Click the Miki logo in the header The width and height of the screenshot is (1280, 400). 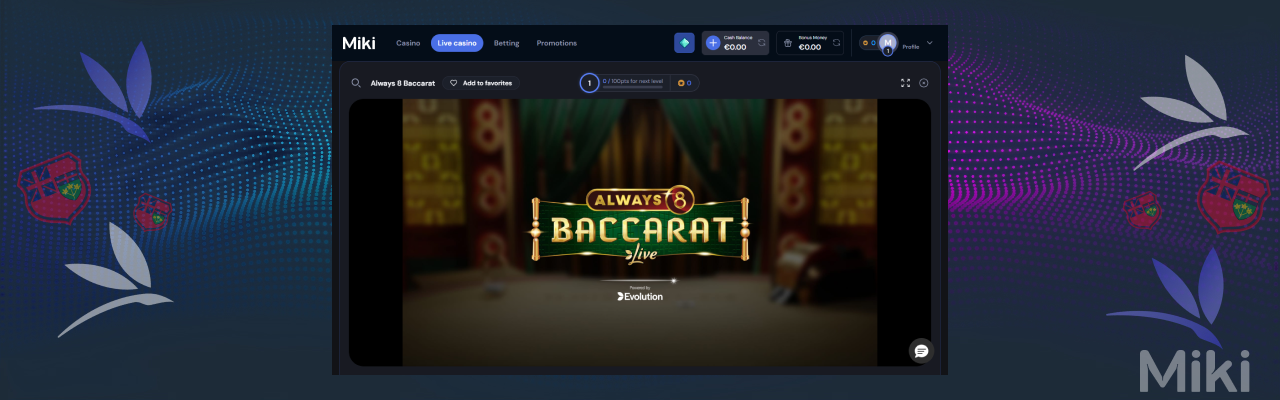(358, 43)
